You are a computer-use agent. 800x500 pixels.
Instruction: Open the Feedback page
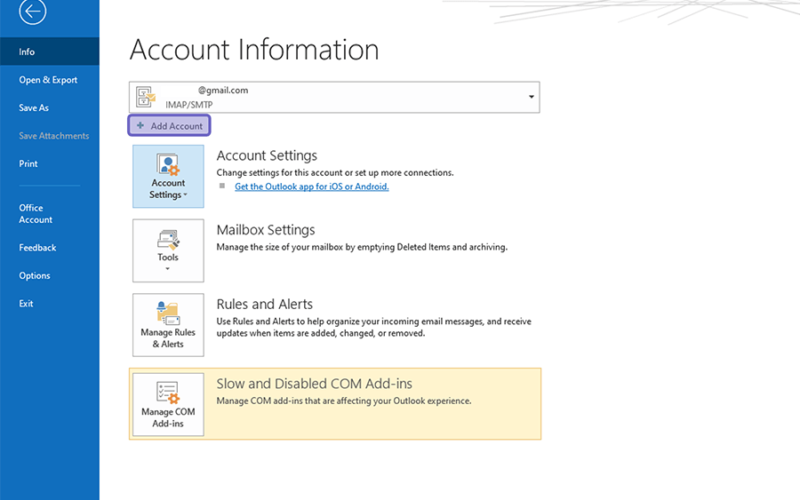[49, 247]
